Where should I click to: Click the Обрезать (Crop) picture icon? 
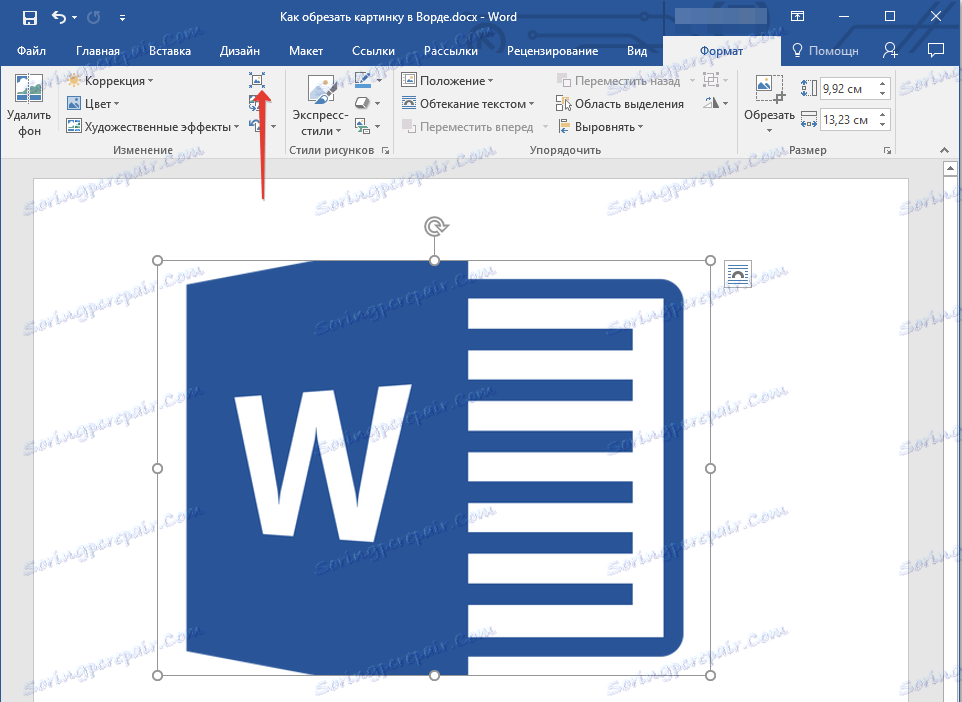[x=768, y=90]
